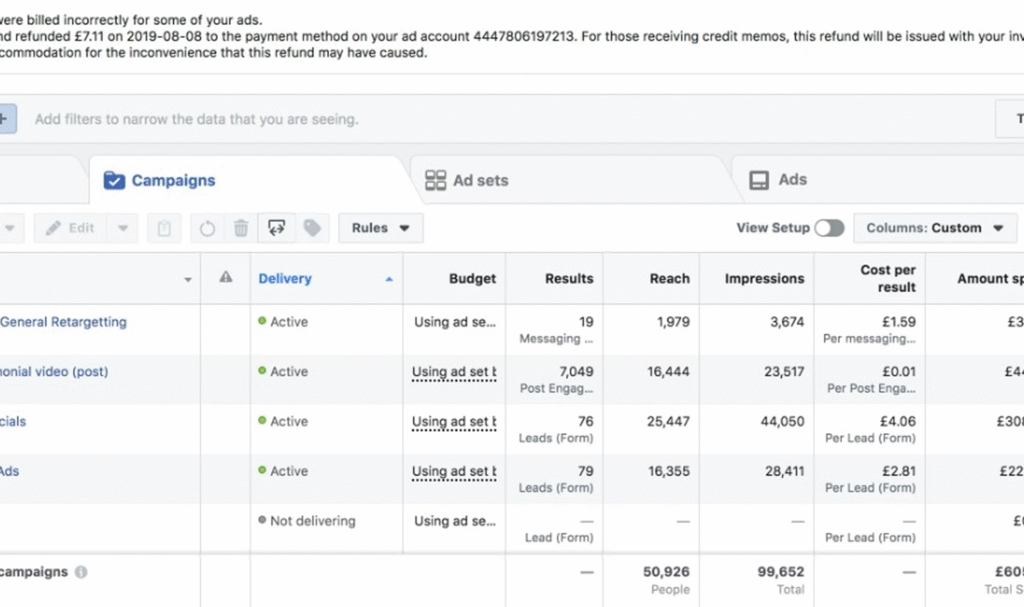Click the warning triangle column header
1024x607 pixels.
226,278
